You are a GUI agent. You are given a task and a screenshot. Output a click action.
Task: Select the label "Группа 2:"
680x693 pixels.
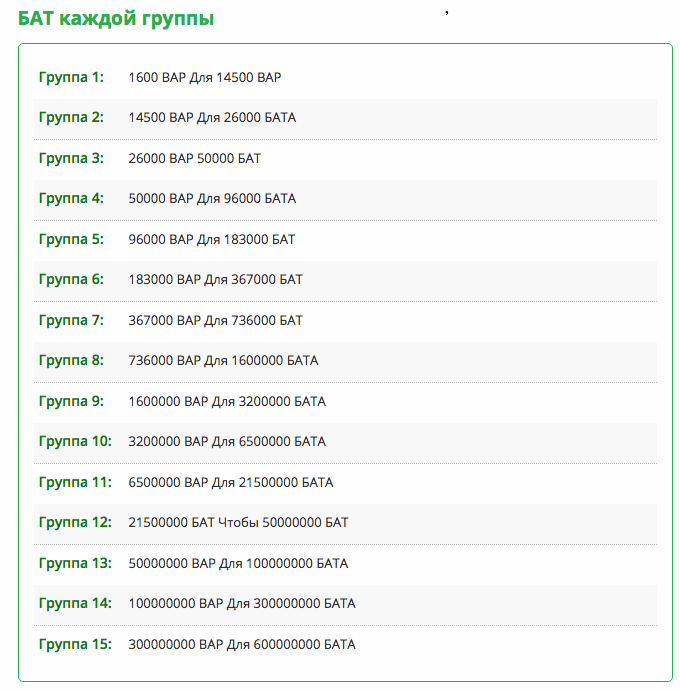[71, 118]
